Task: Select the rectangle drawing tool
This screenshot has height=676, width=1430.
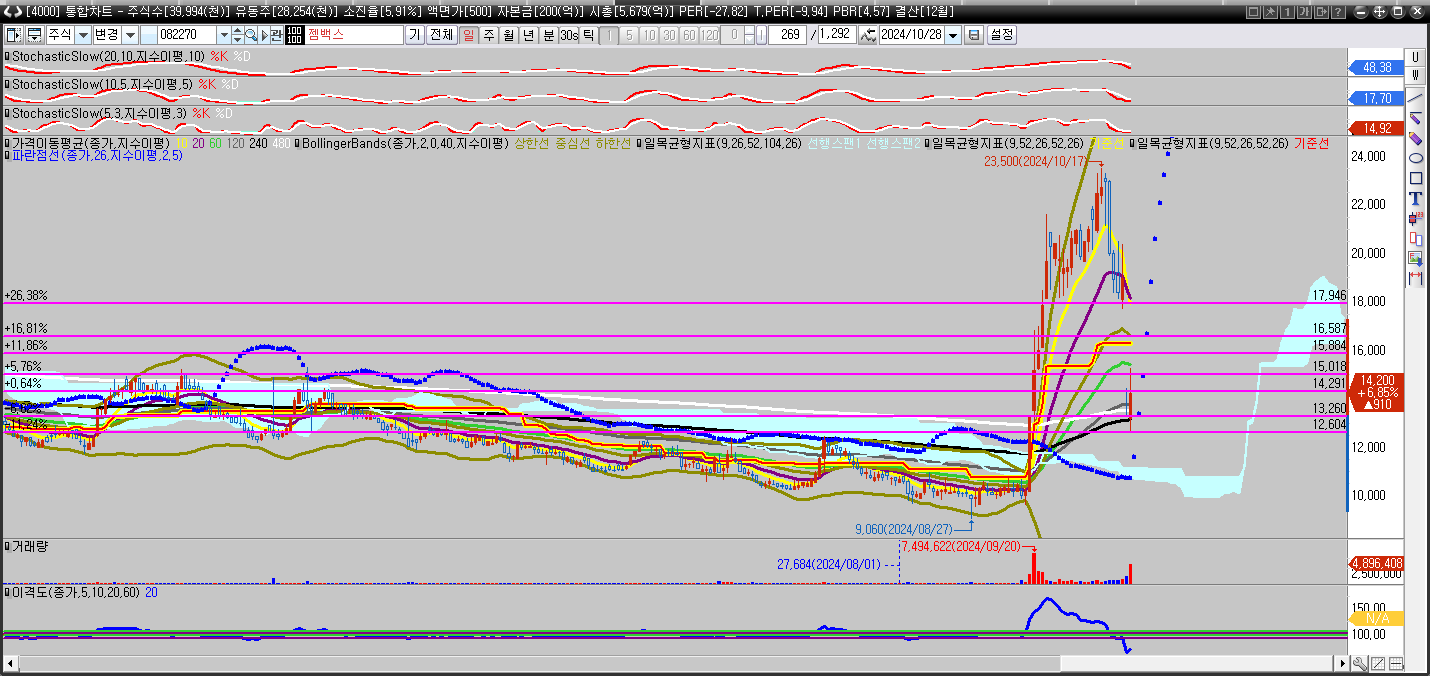Action: click(x=1415, y=178)
